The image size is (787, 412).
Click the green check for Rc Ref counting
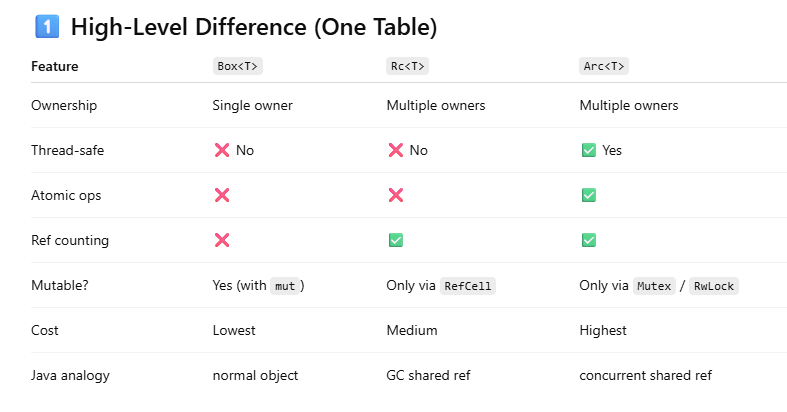[395, 240]
